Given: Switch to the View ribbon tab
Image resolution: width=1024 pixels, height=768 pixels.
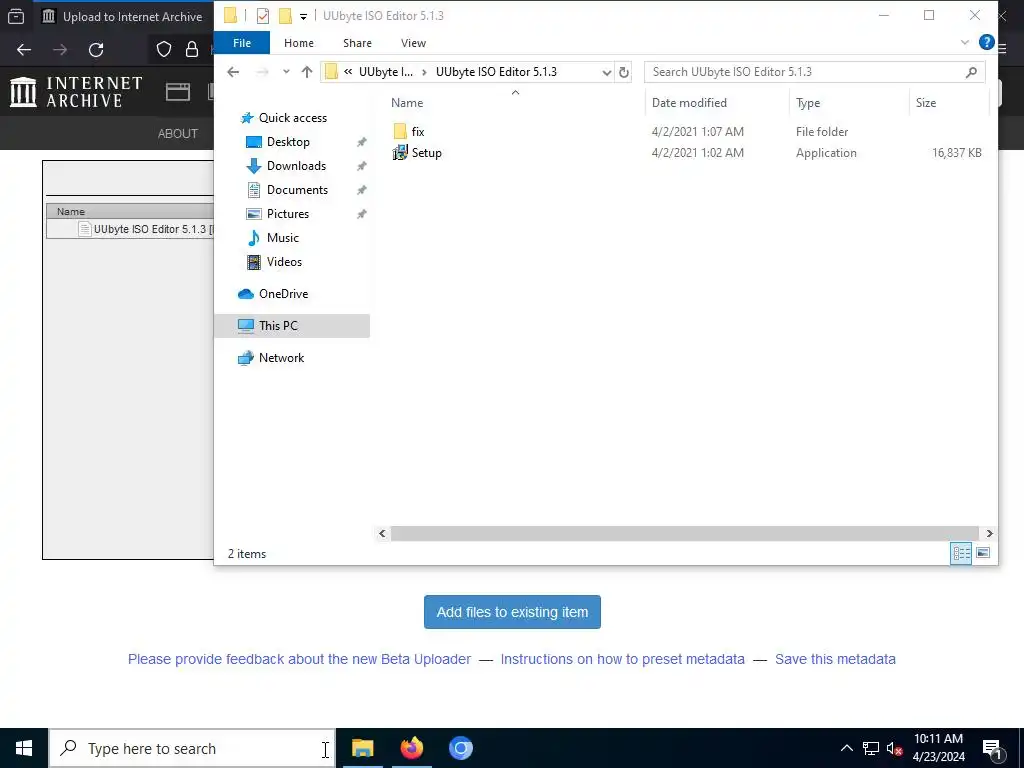Looking at the screenshot, I should coord(413,43).
